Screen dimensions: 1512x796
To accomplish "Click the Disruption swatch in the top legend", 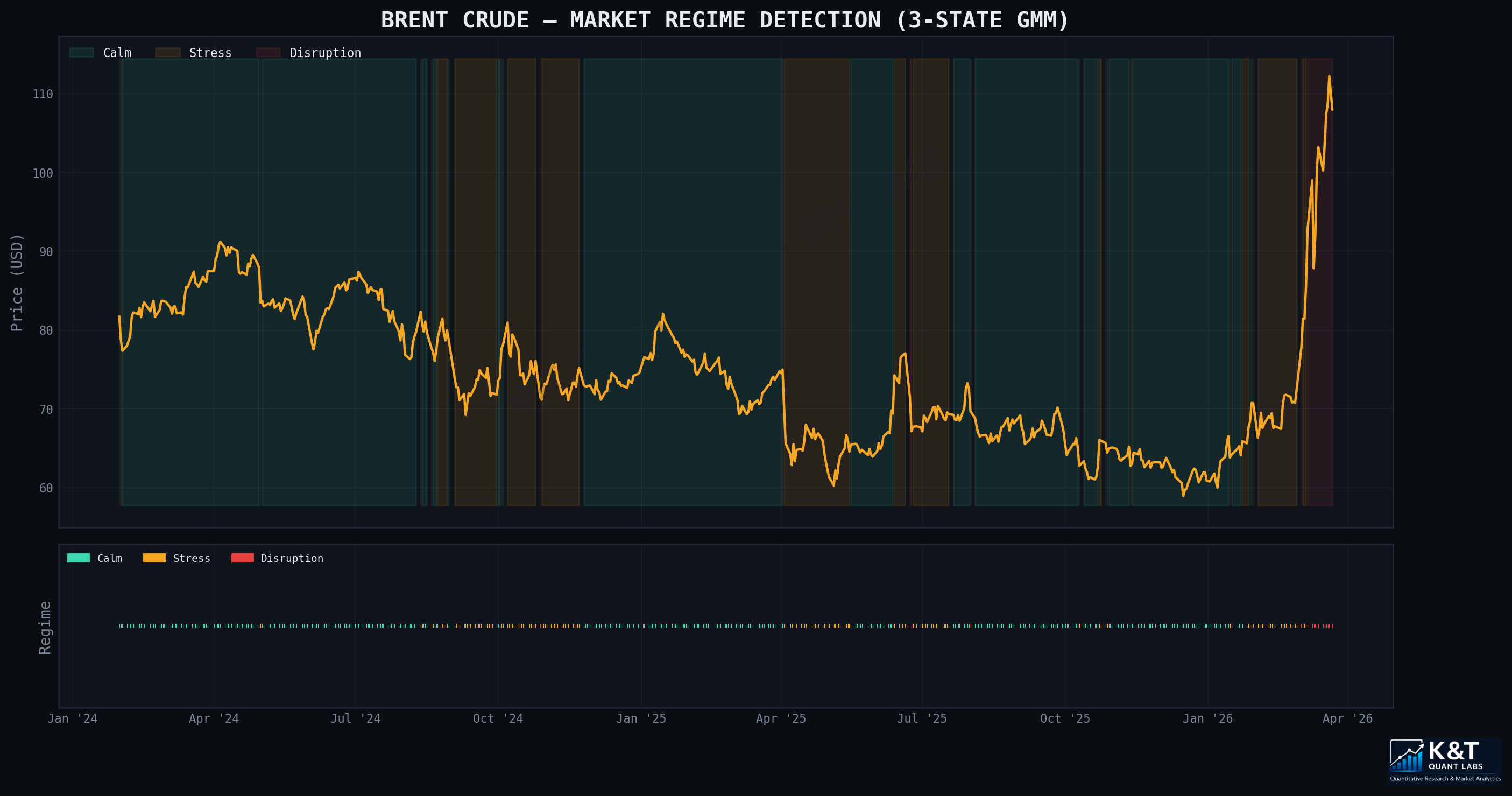I will click(x=269, y=53).
